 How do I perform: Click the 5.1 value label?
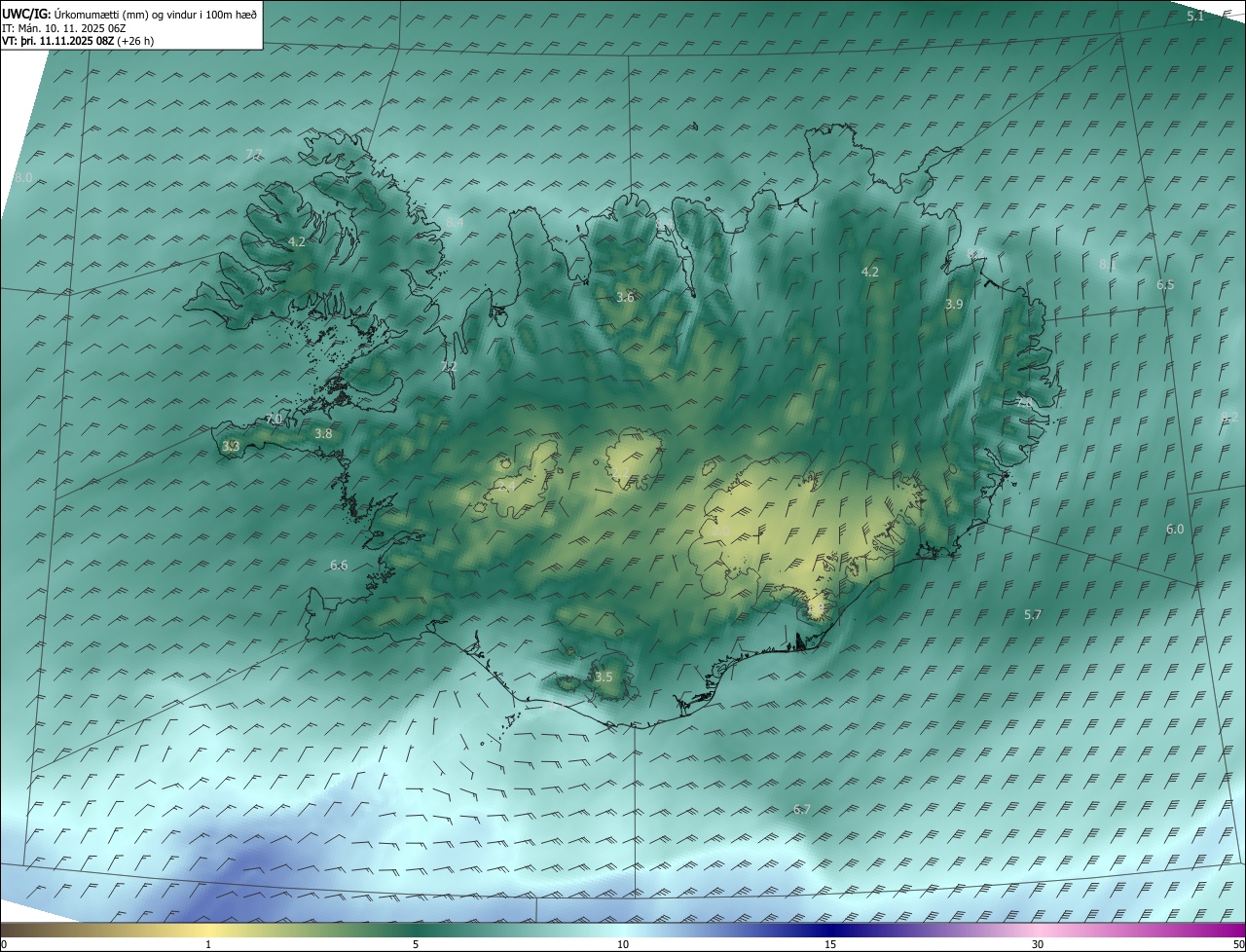pos(1195,17)
